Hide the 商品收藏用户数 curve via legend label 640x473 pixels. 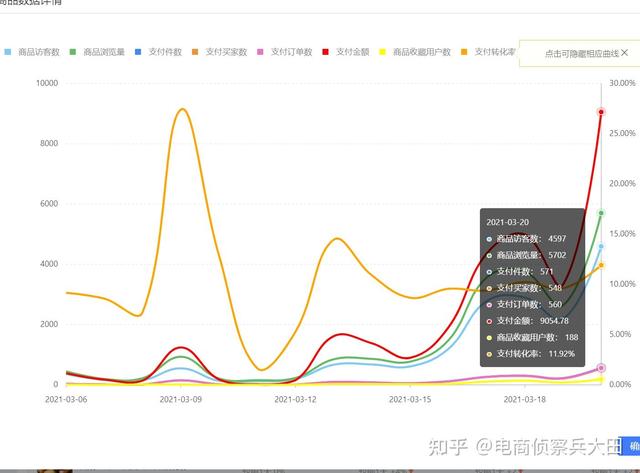coord(422,52)
